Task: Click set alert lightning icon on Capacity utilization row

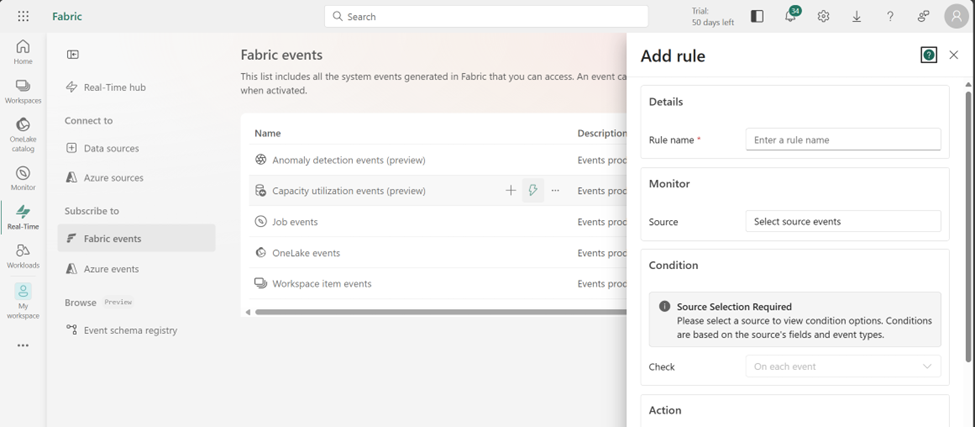Action: pos(533,191)
